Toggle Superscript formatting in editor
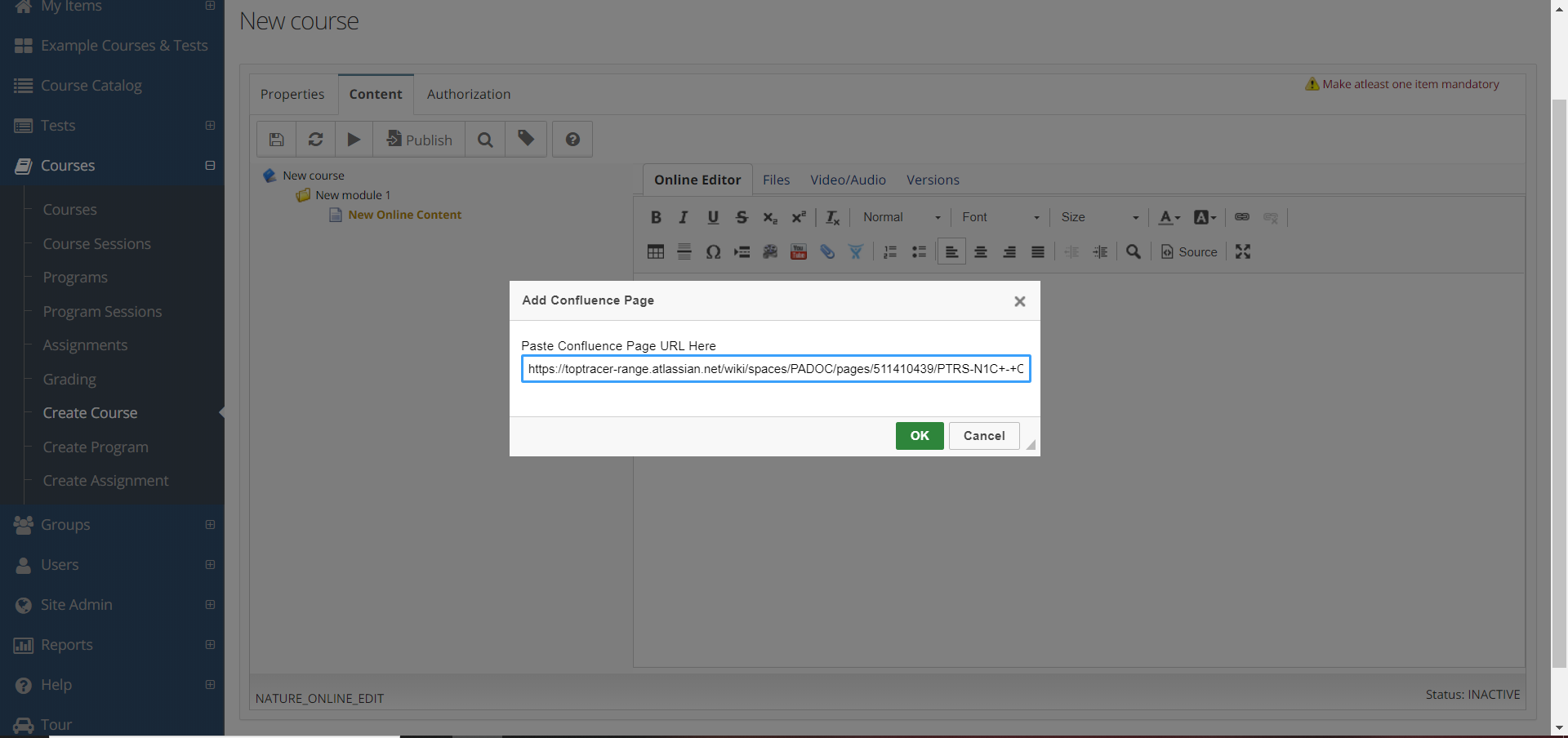The image size is (1568, 738). tap(799, 217)
